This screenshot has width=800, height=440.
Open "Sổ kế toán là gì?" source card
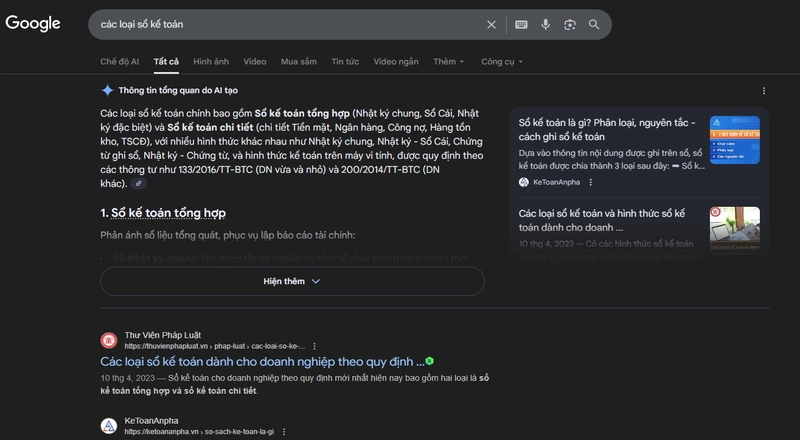coord(607,130)
